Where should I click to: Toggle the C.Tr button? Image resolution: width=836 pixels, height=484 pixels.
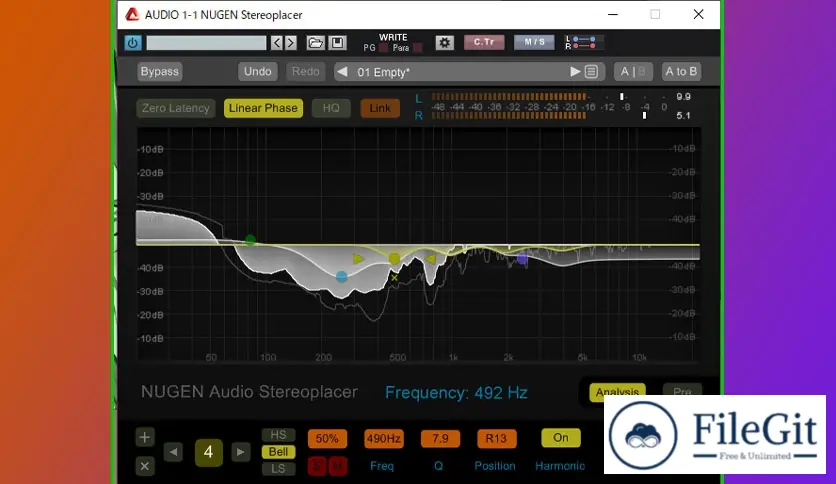pyautogui.click(x=484, y=42)
